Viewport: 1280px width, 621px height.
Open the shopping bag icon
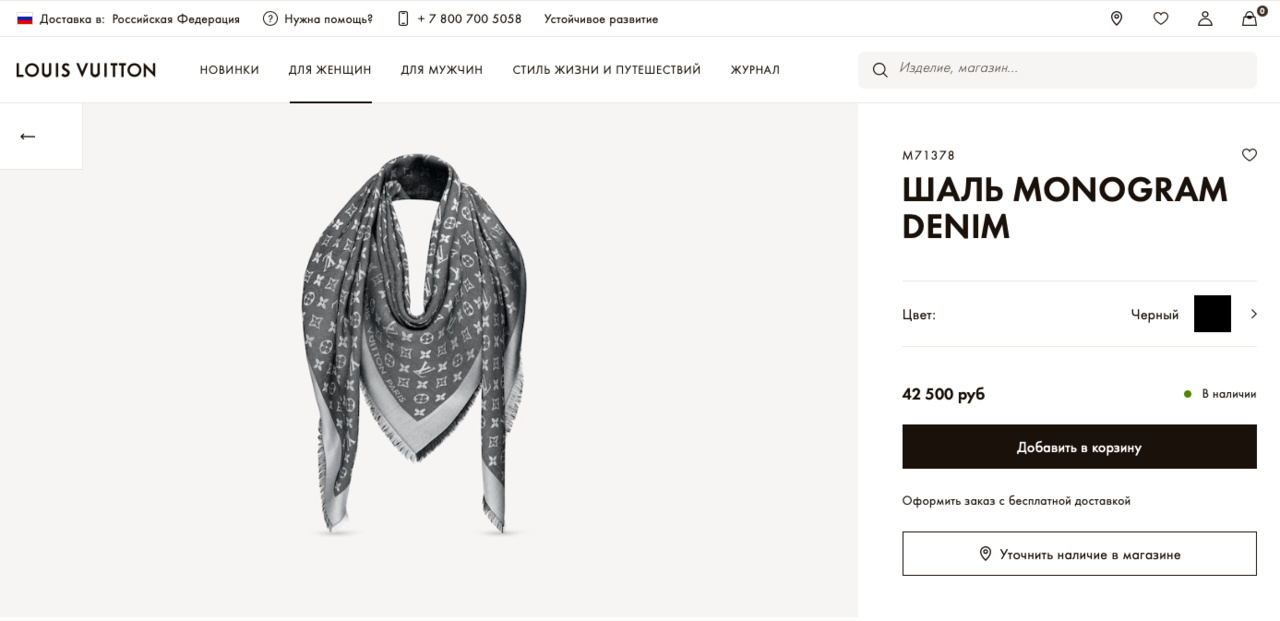[1250, 18]
